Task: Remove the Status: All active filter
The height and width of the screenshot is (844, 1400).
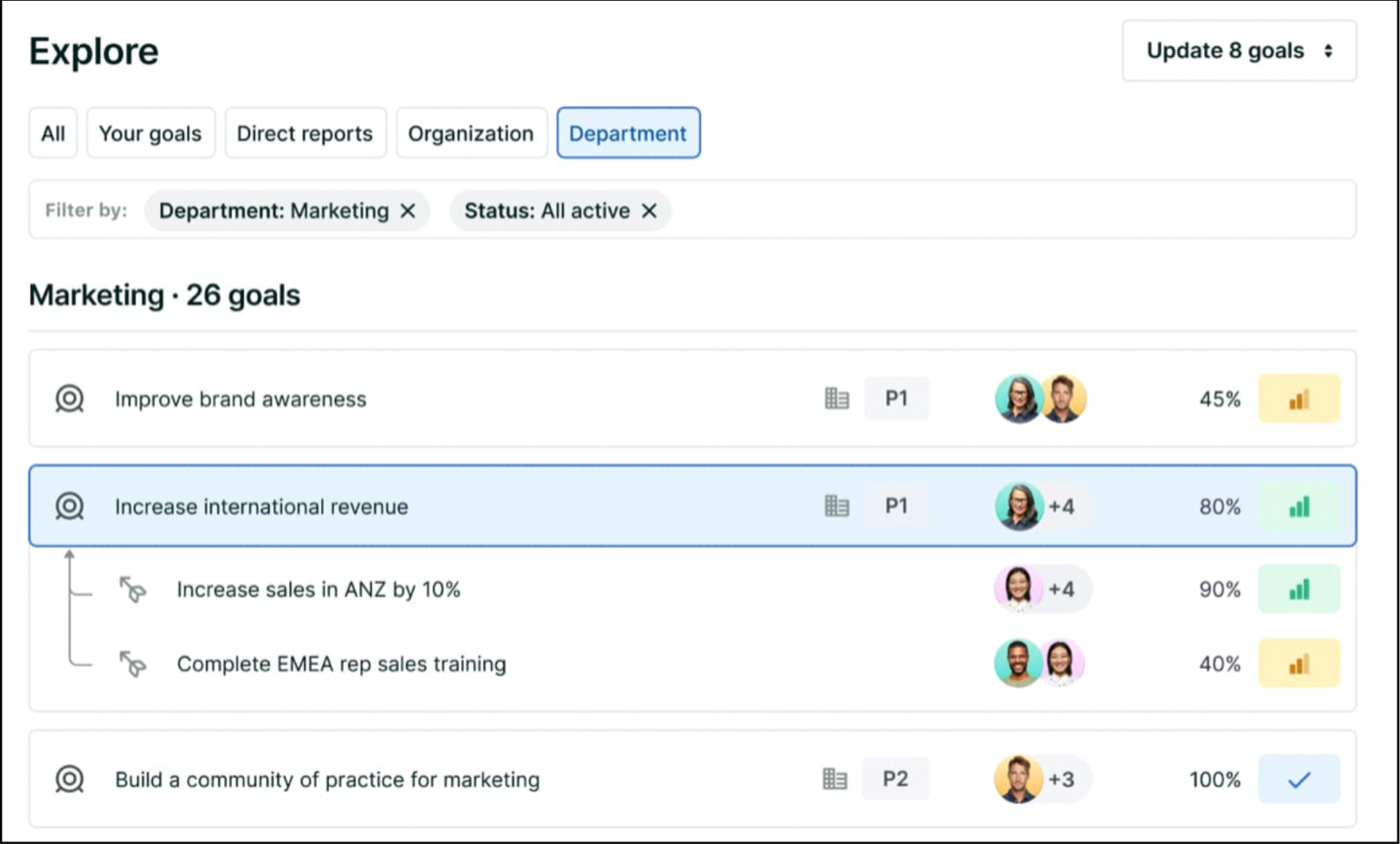Action: pyautogui.click(x=648, y=211)
